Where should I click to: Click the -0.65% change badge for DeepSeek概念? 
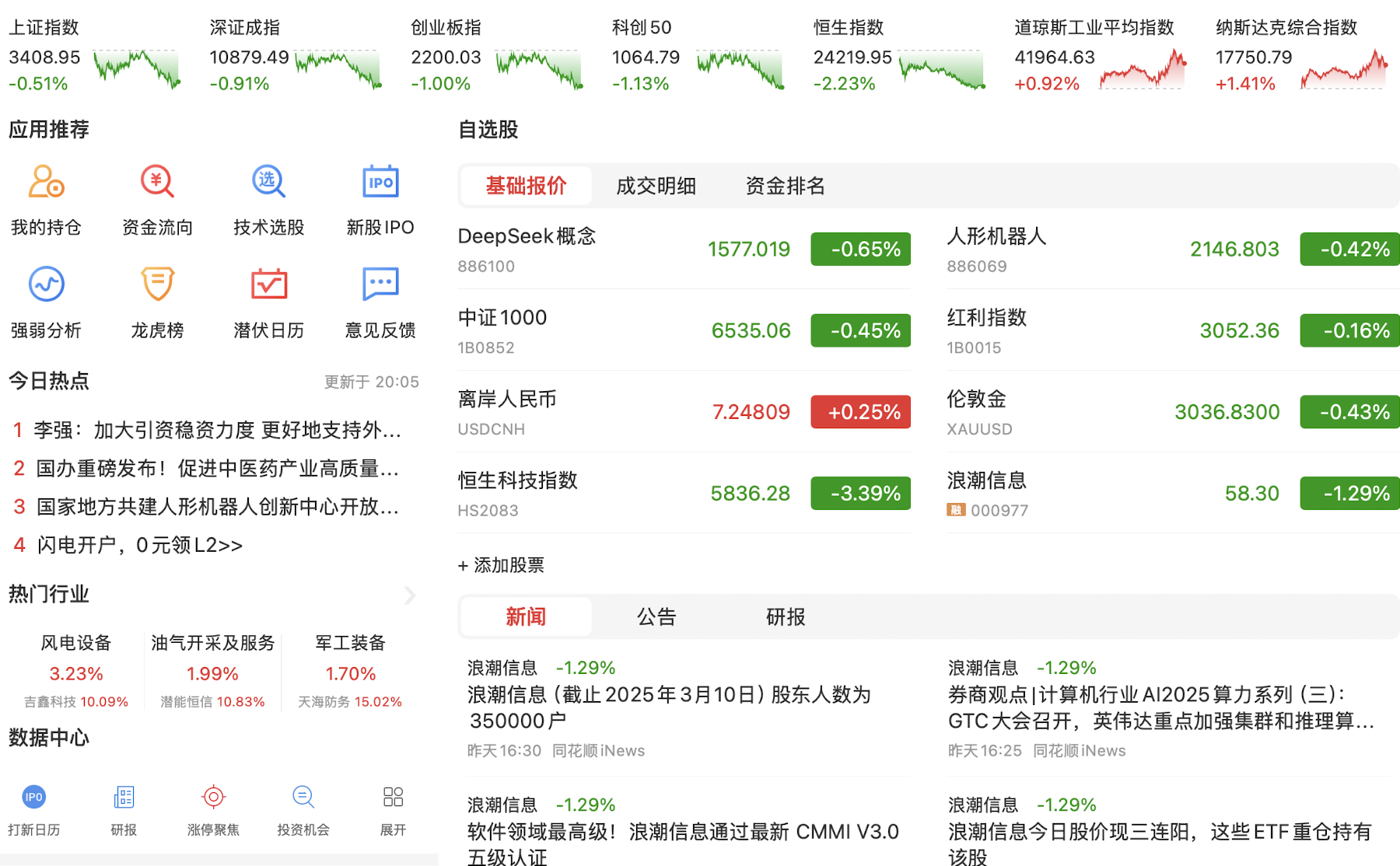pos(860,249)
